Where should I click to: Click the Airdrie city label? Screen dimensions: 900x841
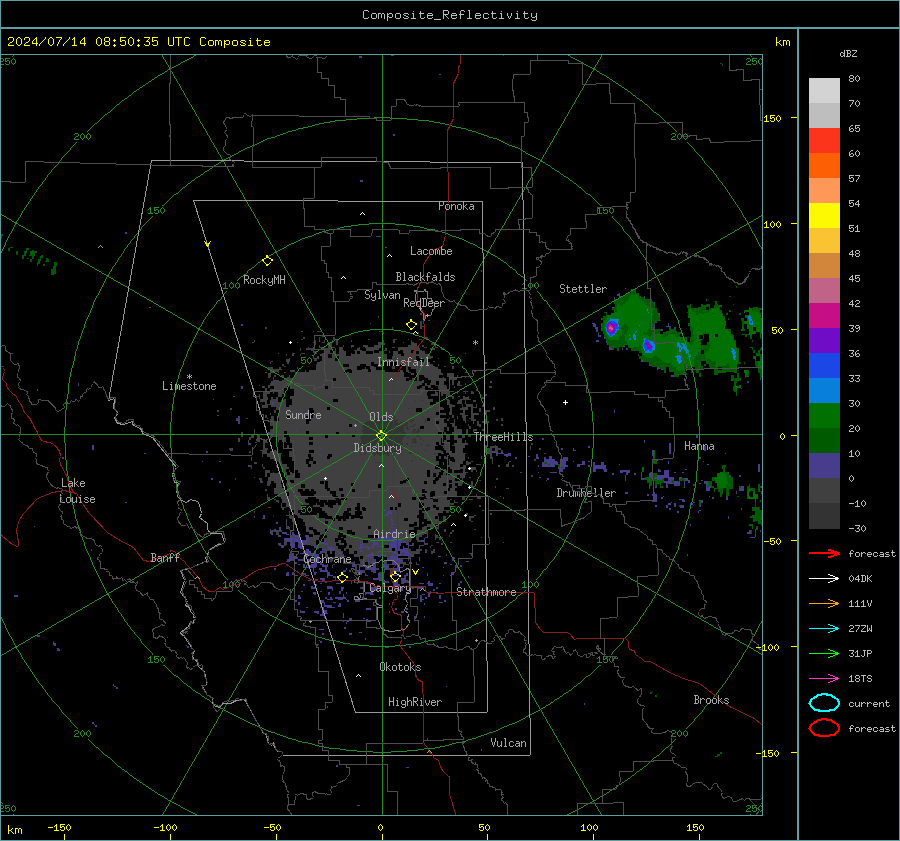tap(394, 534)
